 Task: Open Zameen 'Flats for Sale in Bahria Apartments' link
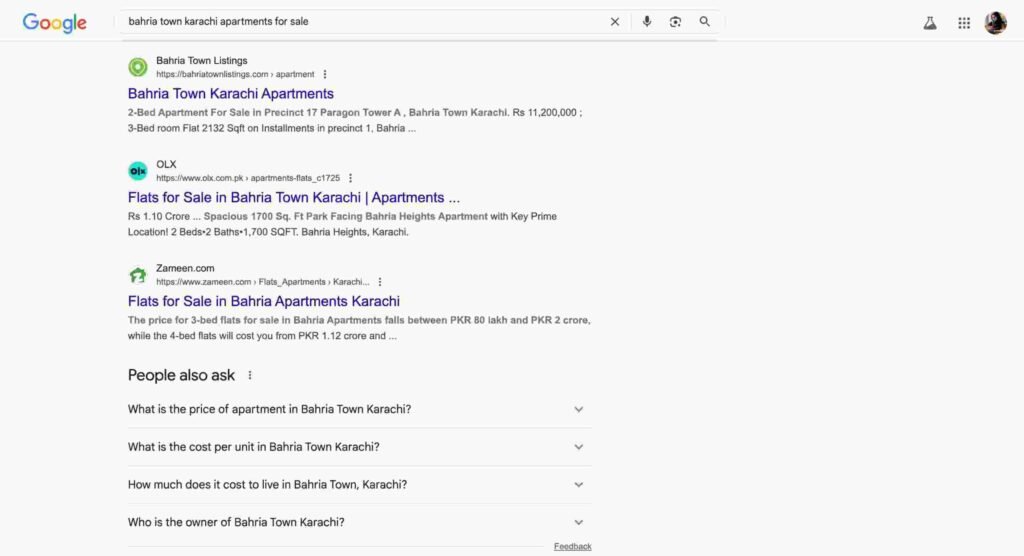[264, 301]
